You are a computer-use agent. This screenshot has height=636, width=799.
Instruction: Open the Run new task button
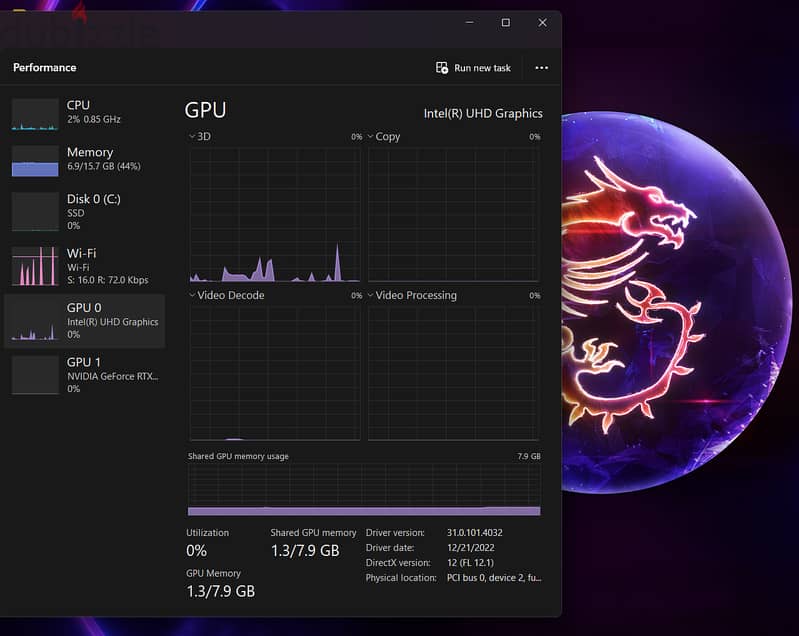tap(473, 68)
